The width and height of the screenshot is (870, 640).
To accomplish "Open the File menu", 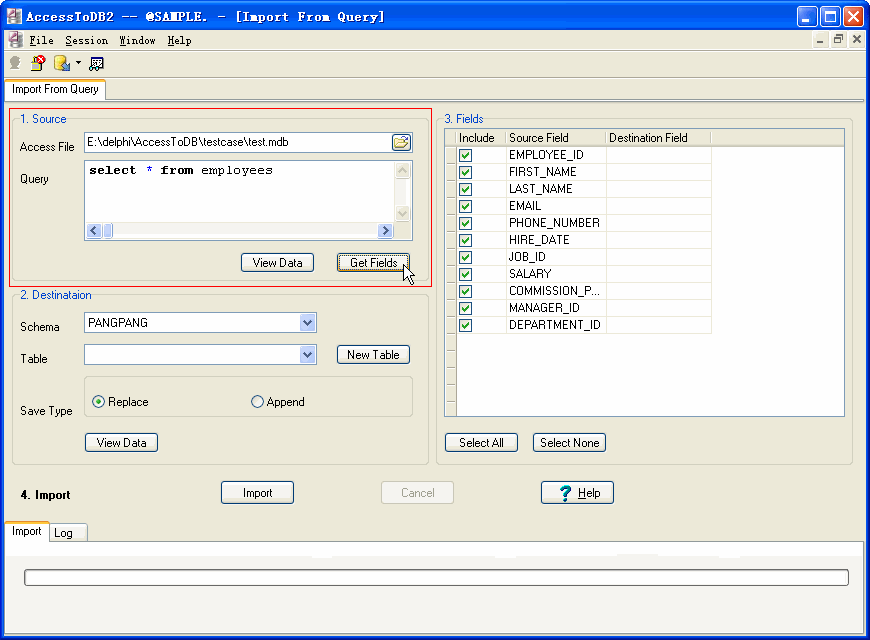I will pyautogui.click(x=41, y=41).
